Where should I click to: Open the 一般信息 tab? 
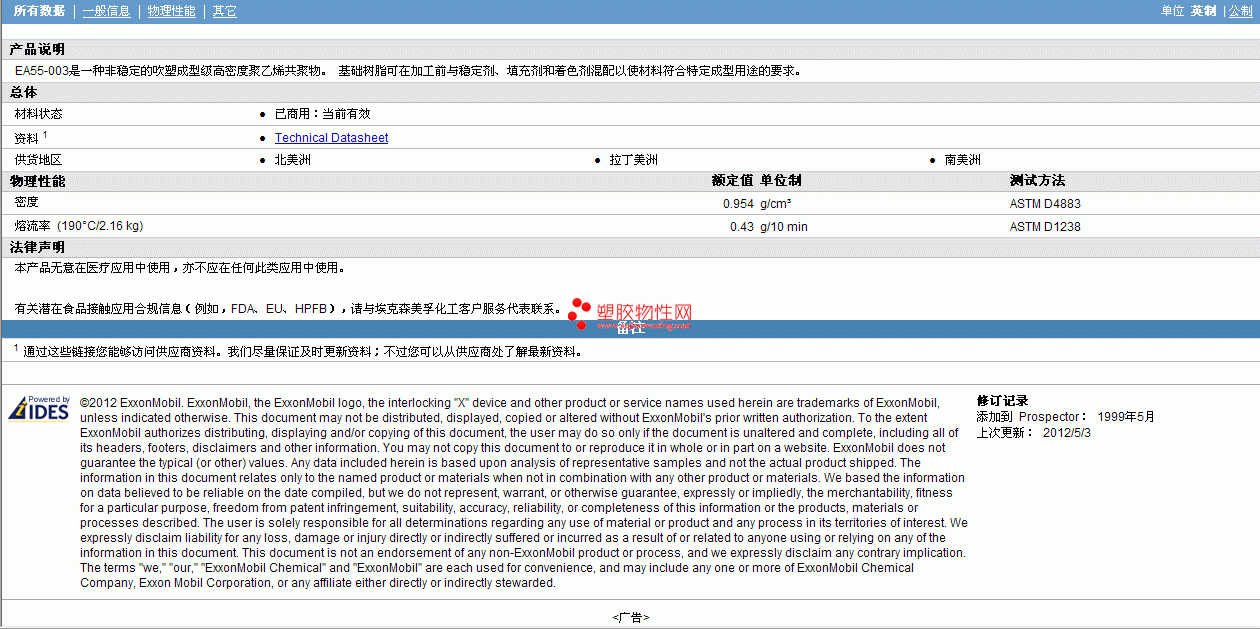106,11
